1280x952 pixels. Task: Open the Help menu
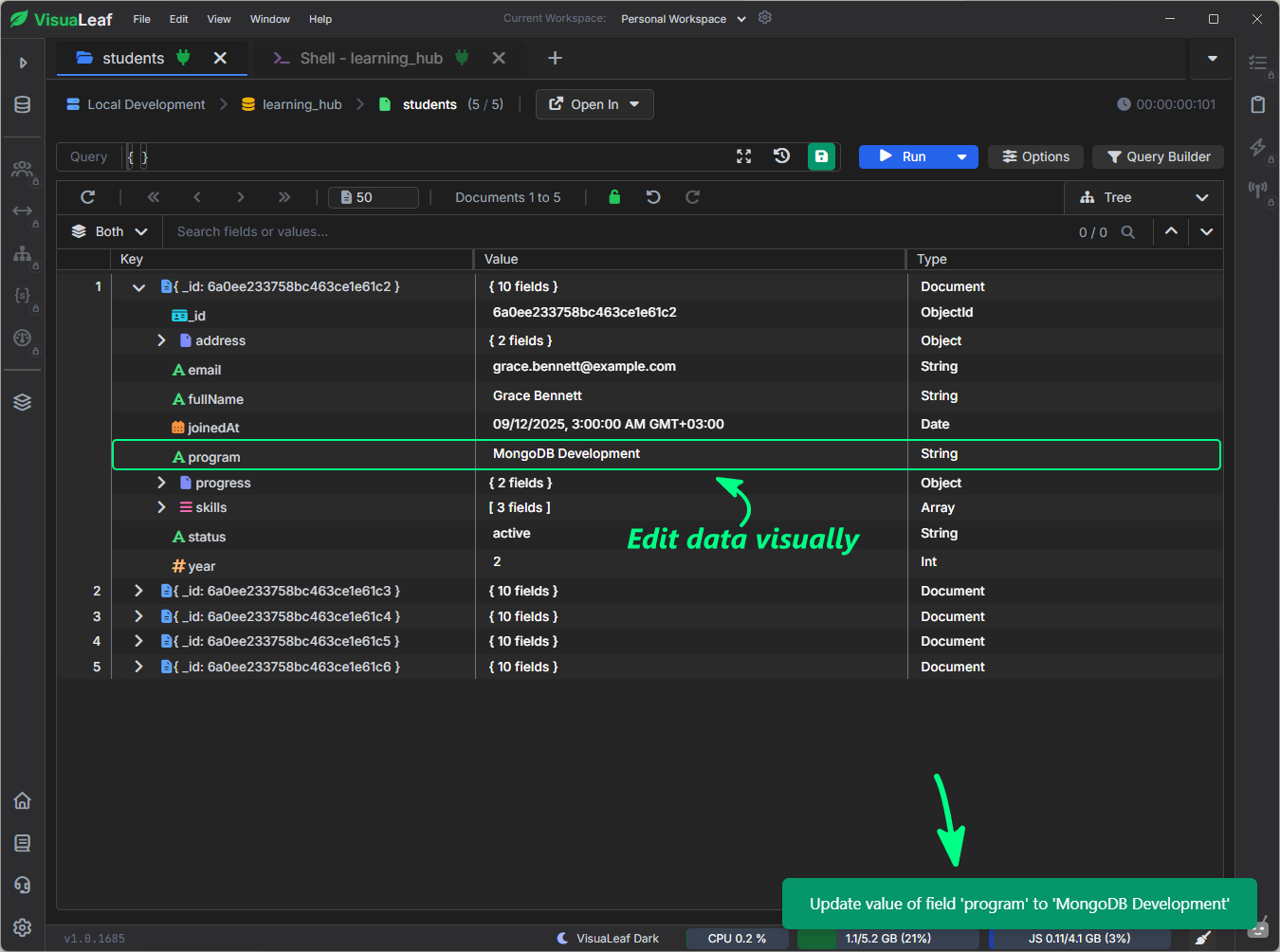coord(320,19)
